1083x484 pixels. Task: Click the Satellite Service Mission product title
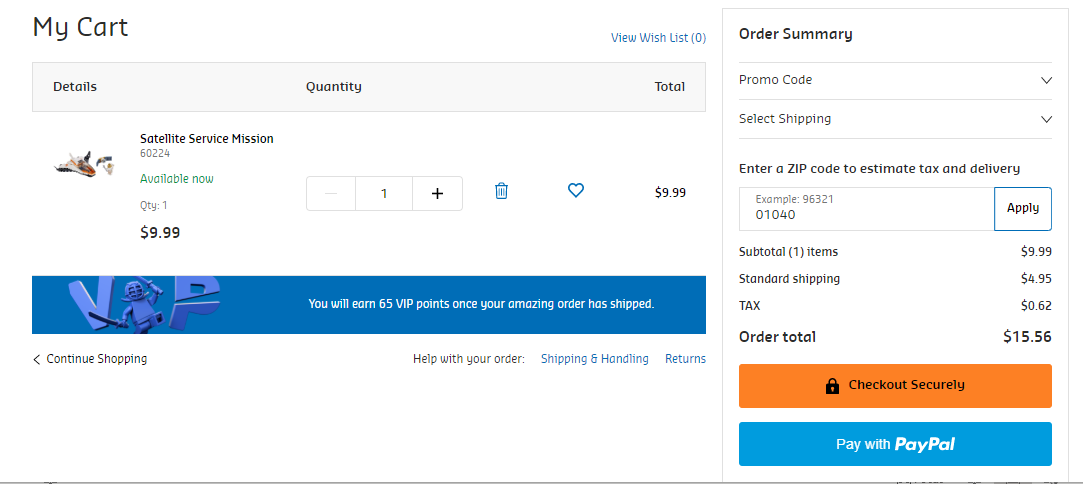(206, 139)
